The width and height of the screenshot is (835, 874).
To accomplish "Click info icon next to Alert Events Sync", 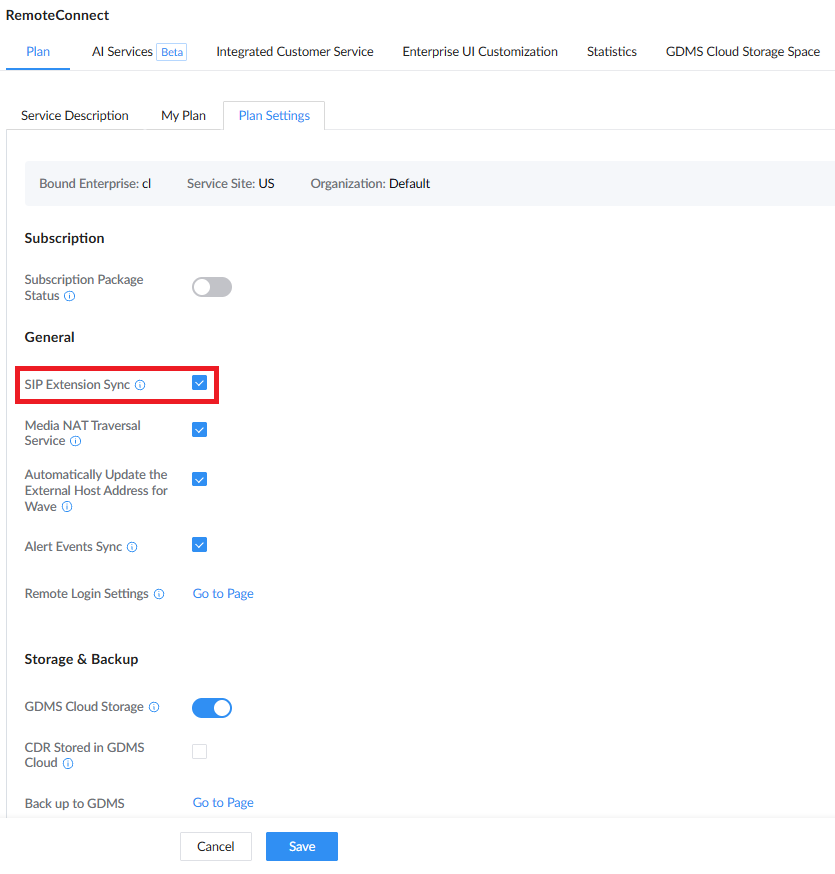I will click(x=132, y=547).
